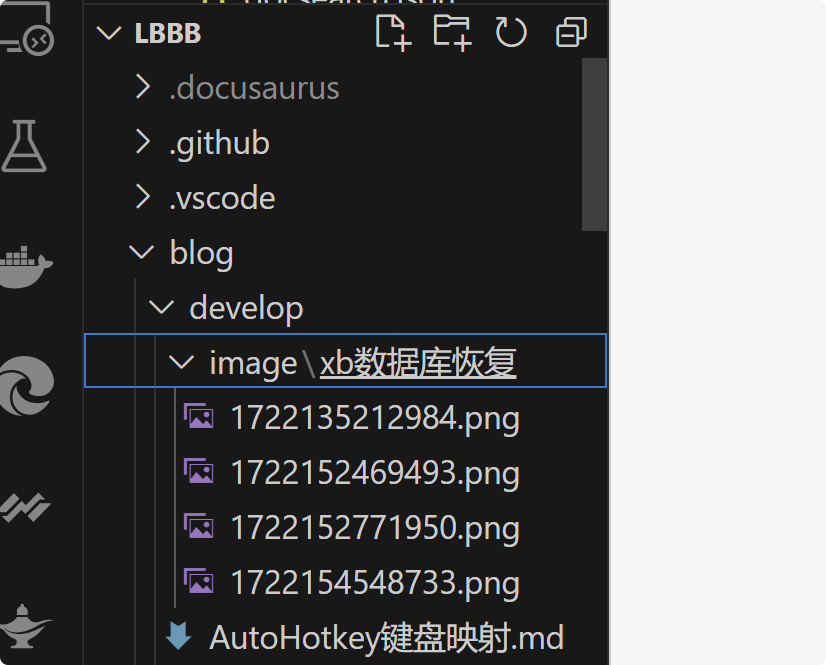Expand the .vscode folder
Image resolution: width=826 pixels, height=665 pixels.
coord(222,198)
